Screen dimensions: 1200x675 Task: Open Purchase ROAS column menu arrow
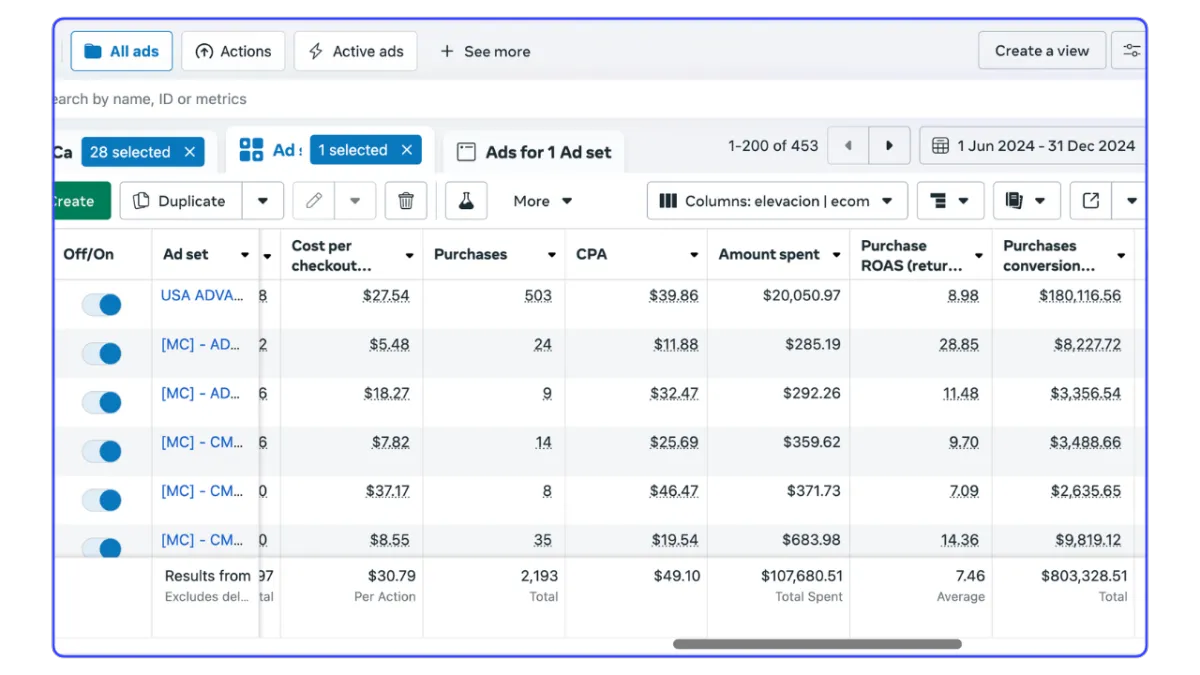pyautogui.click(x=979, y=256)
